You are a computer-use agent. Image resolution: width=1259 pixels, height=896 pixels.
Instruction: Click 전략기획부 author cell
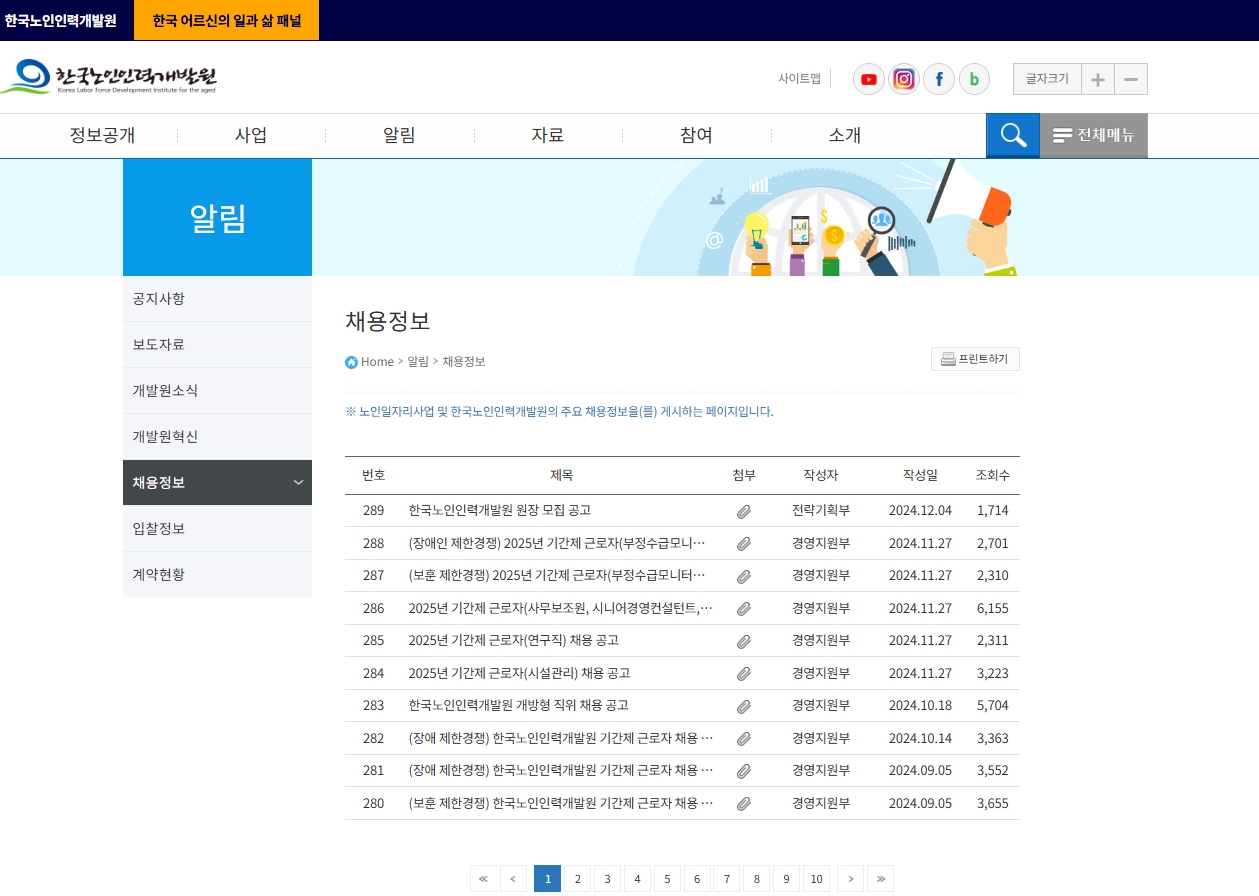click(821, 510)
